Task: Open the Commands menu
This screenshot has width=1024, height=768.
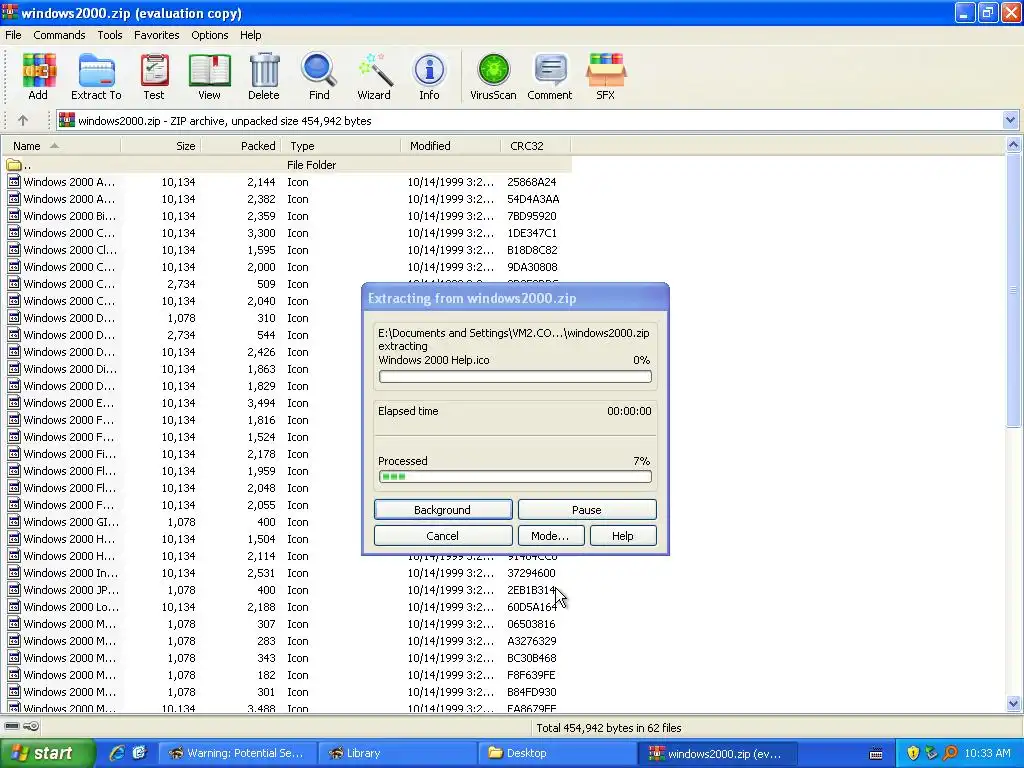Action: (x=59, y=35)
